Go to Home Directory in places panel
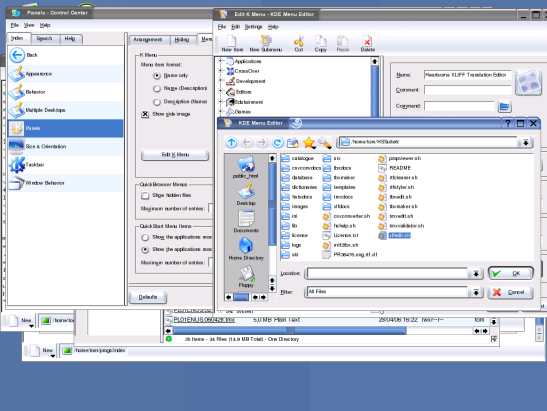The width and height of the screenshot is (547, 411). (x=246, y=249)
